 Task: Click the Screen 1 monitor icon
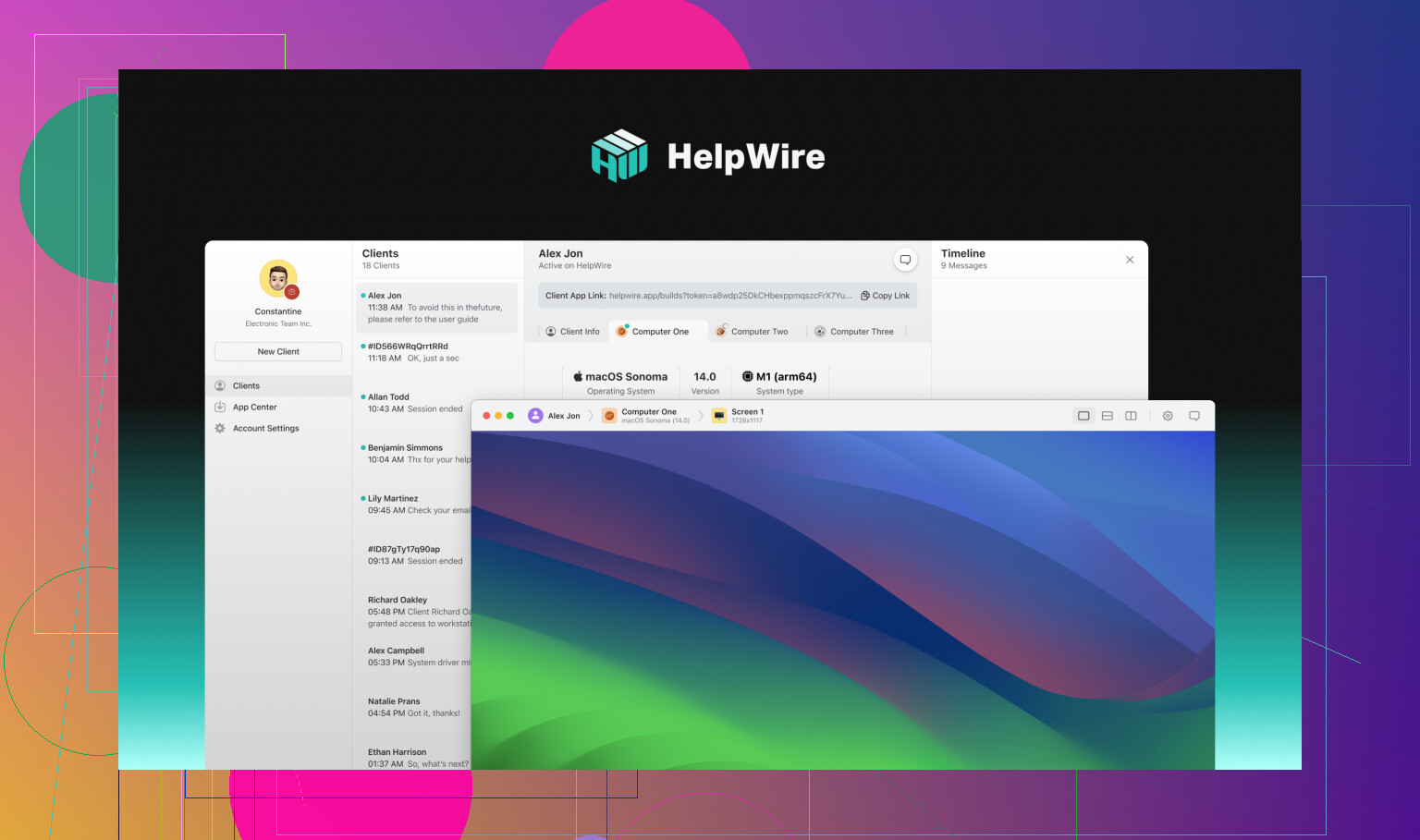coord(719,416)
